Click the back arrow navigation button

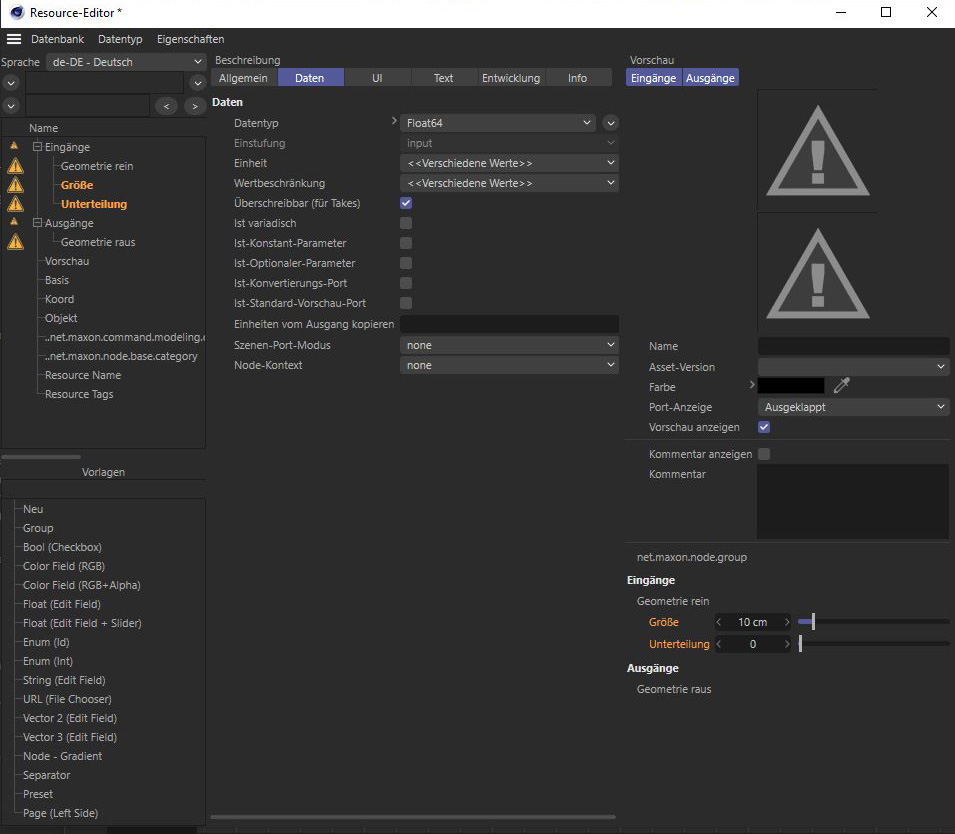click(x=166, y=105)
